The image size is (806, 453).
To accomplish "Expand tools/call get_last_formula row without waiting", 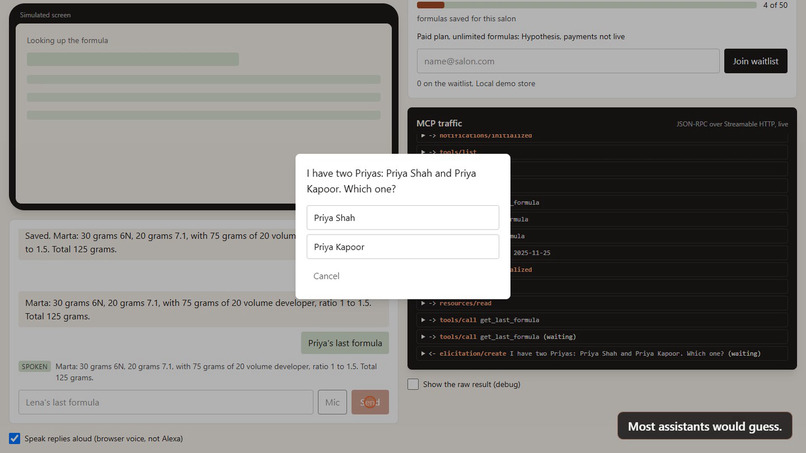I will point(602,320).
